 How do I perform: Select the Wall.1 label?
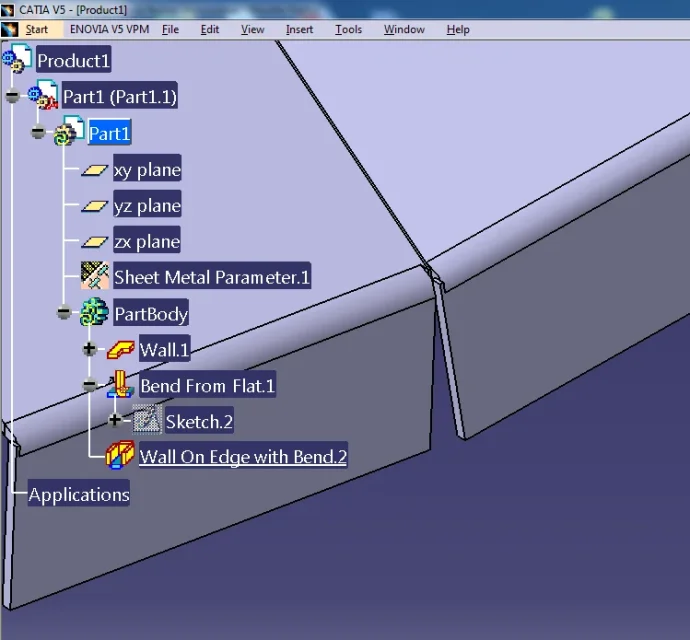click(x=165, y=348)
